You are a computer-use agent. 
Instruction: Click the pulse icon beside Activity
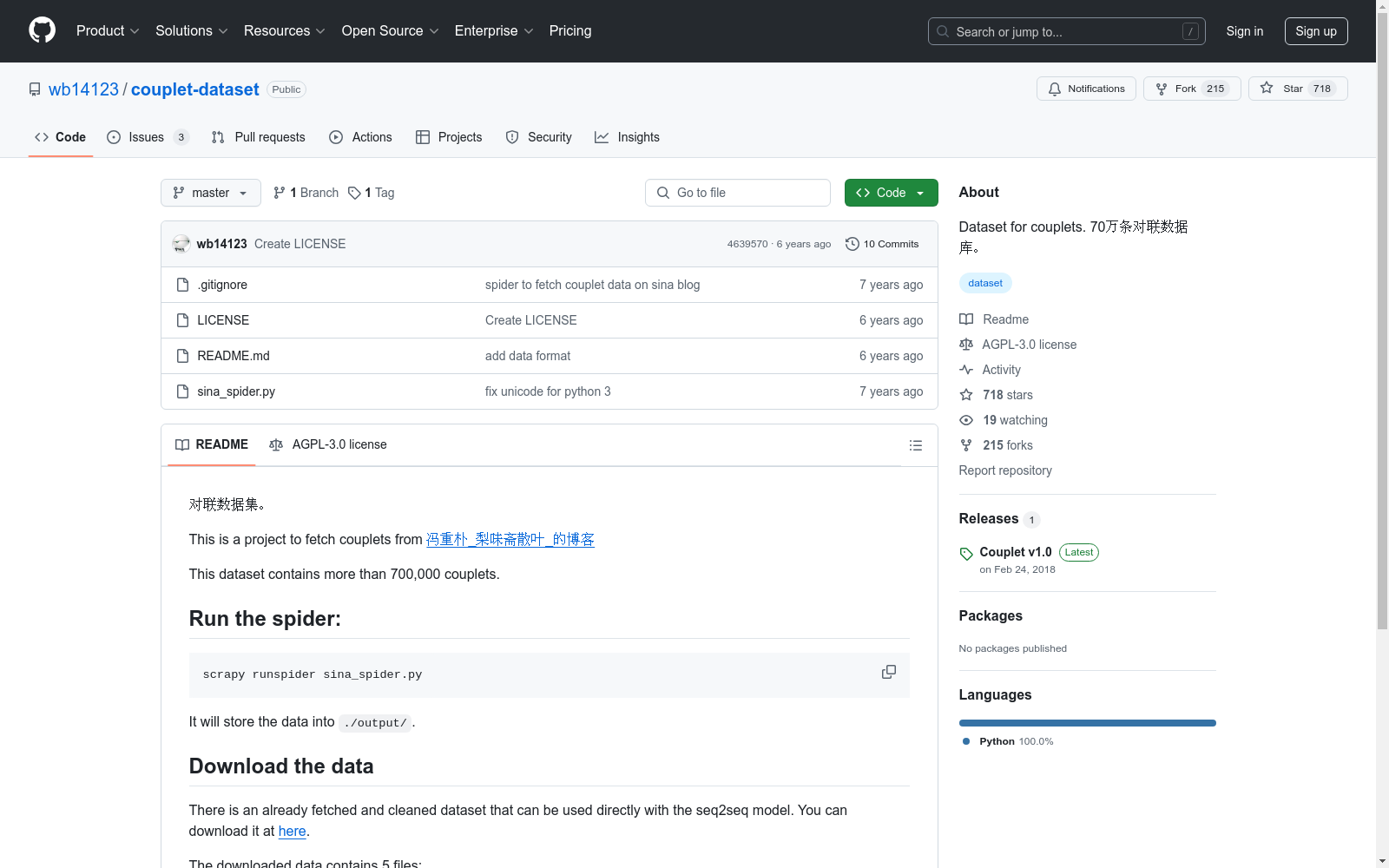click(x=966, y=370)
